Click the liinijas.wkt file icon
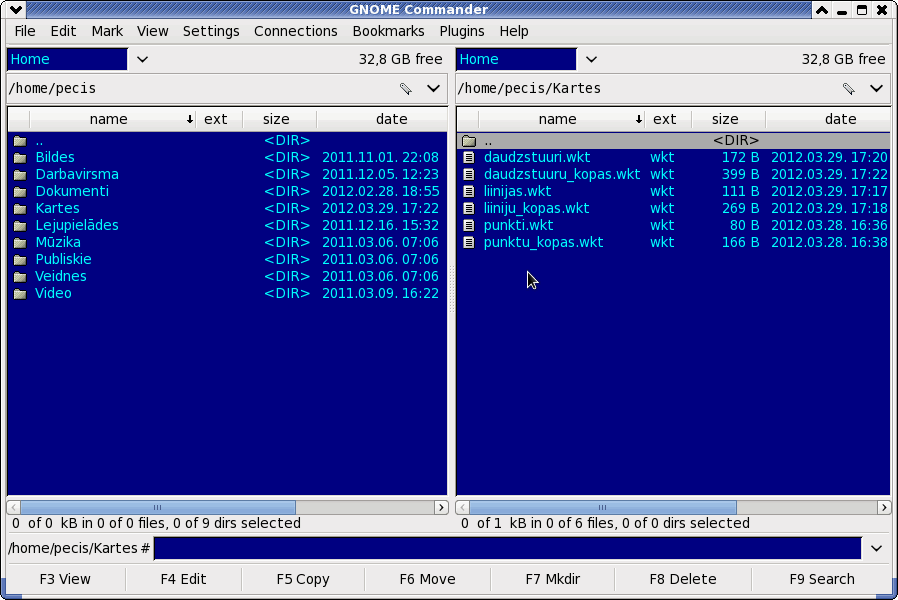Viewport: 898px width, 600px height. 469,191
